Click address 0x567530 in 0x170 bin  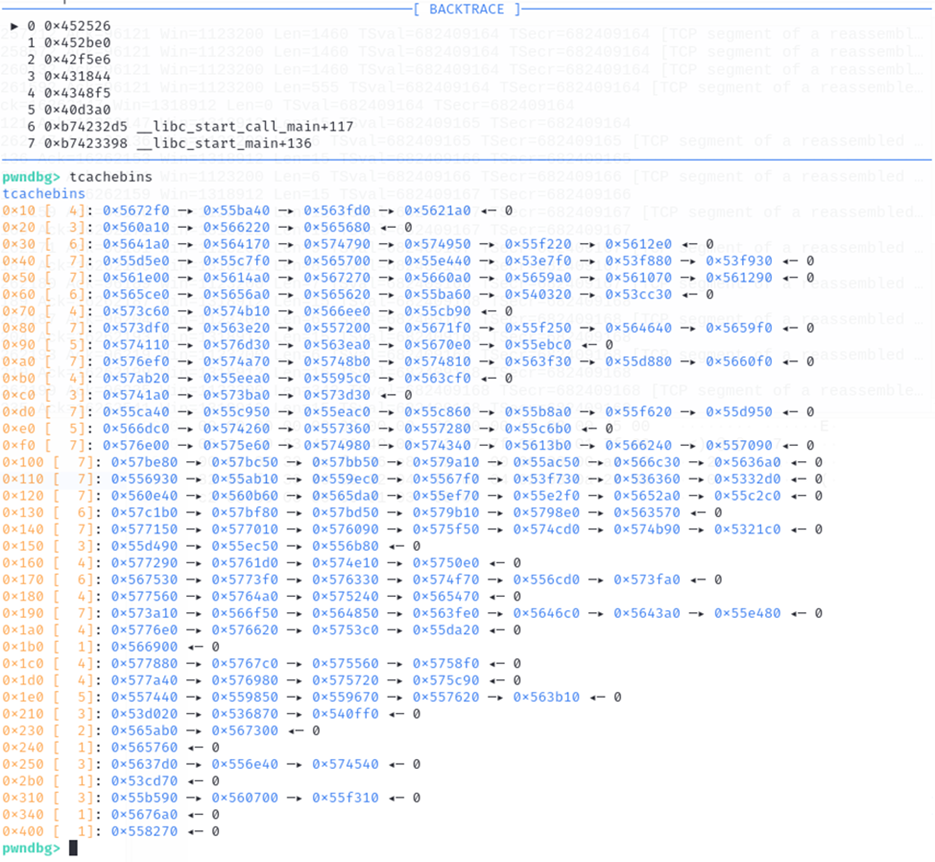[x=144, y=579]
